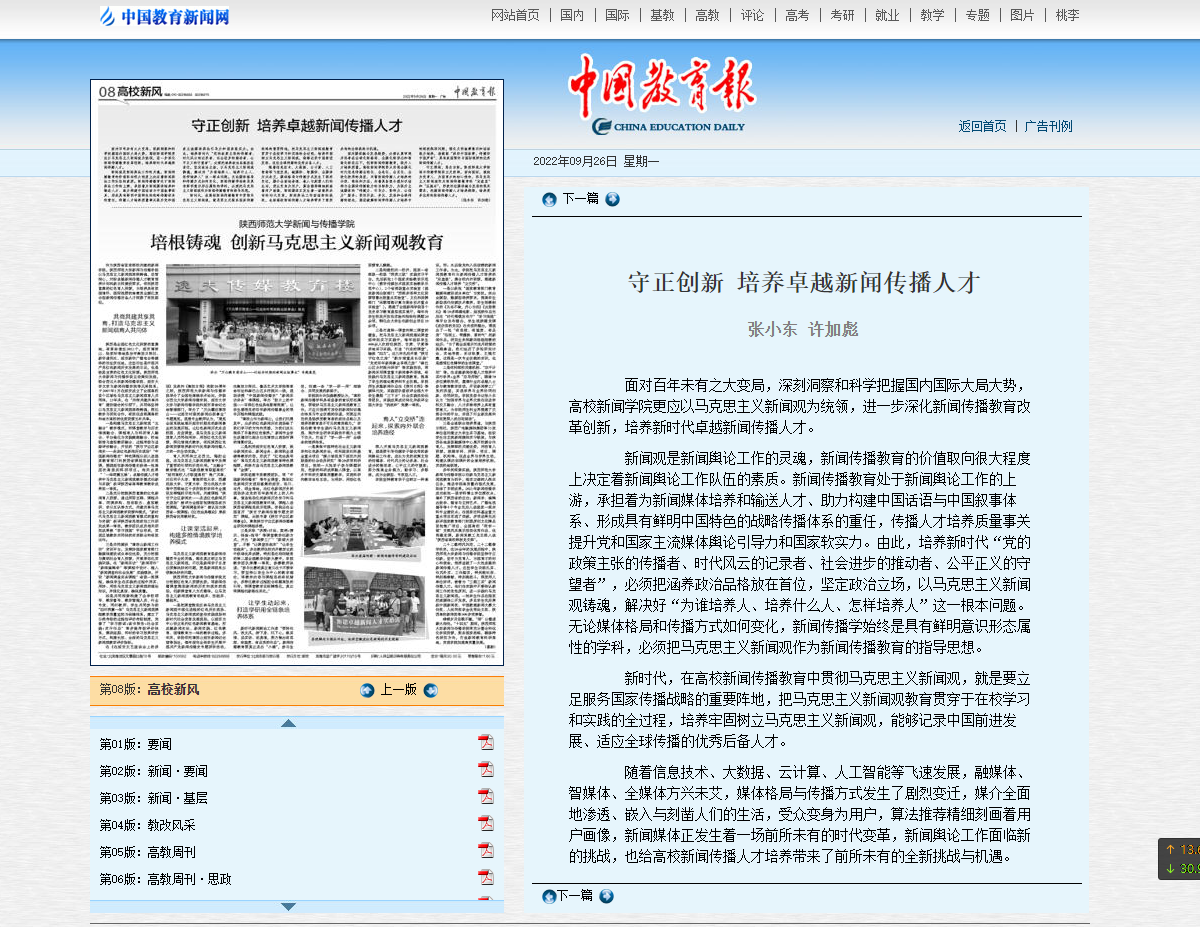
Task: Select the 评论 navigation item
Action: [x=752, y=15]
